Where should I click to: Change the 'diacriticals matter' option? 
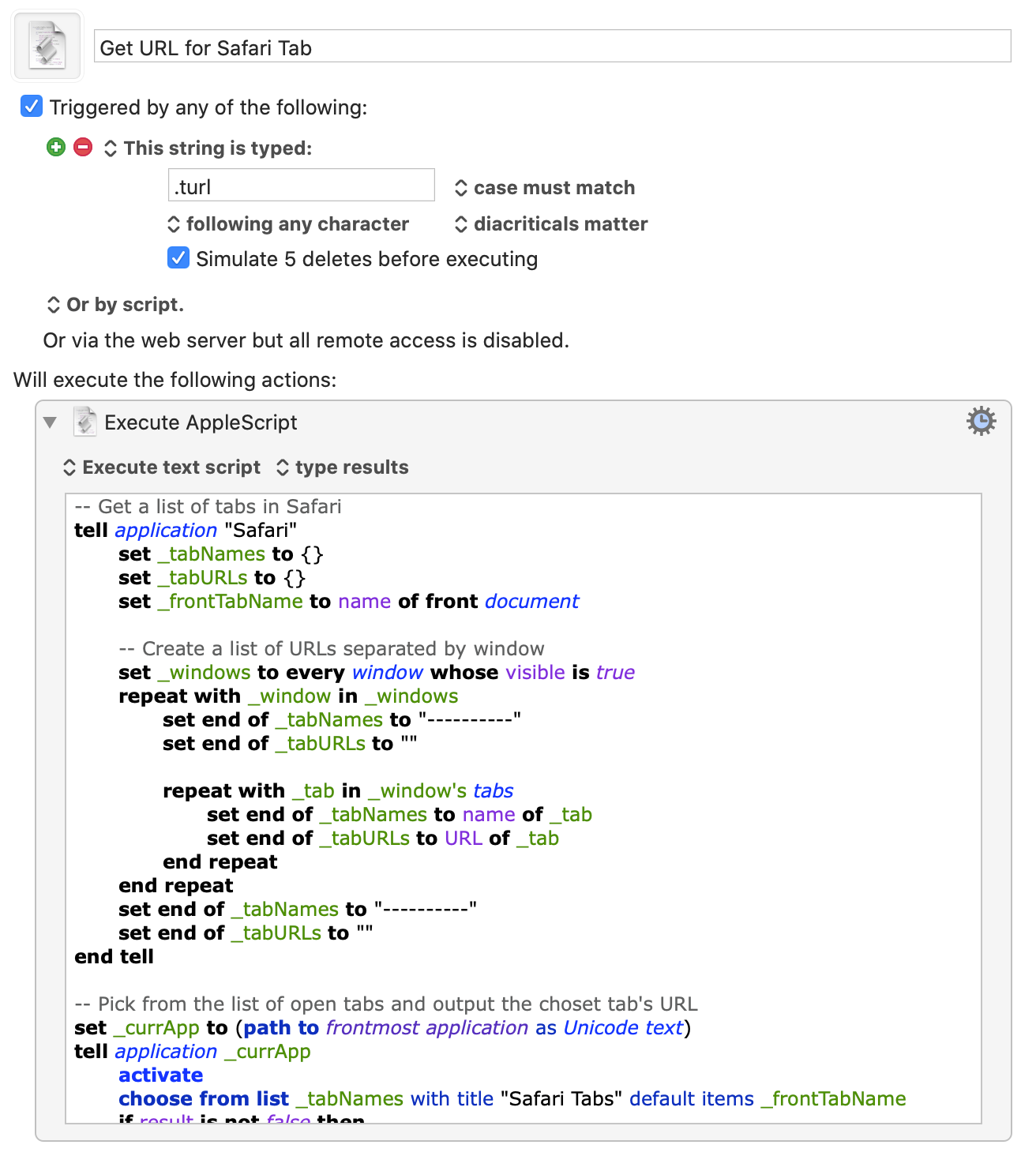coord(551,224)
